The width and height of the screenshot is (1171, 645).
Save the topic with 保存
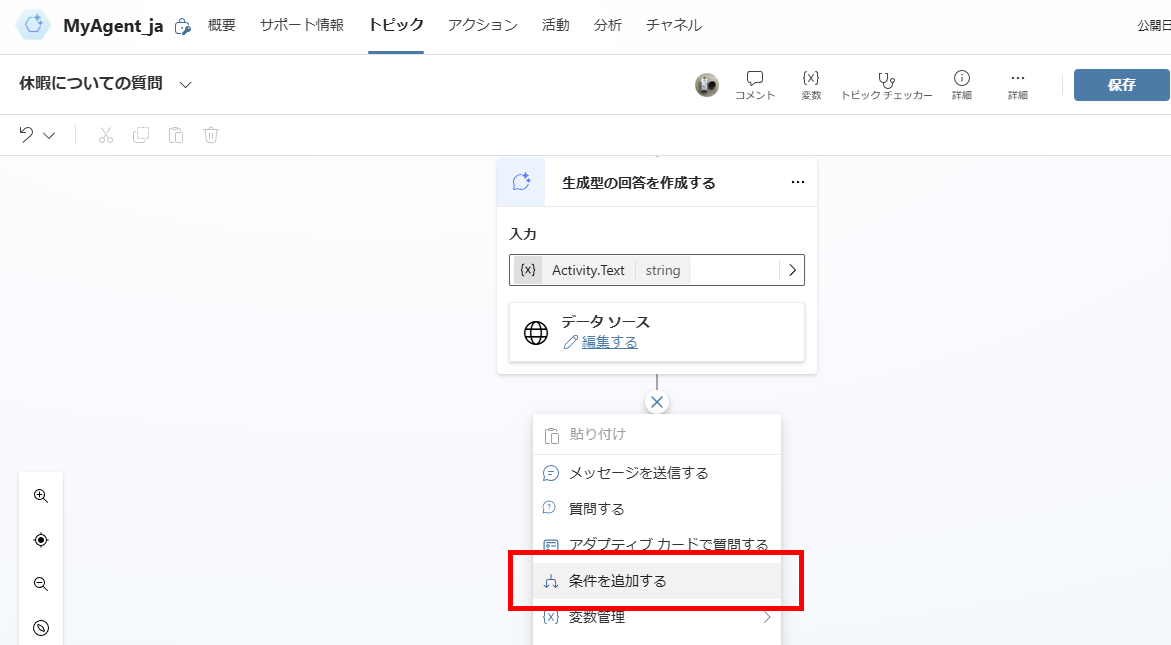1121,85
